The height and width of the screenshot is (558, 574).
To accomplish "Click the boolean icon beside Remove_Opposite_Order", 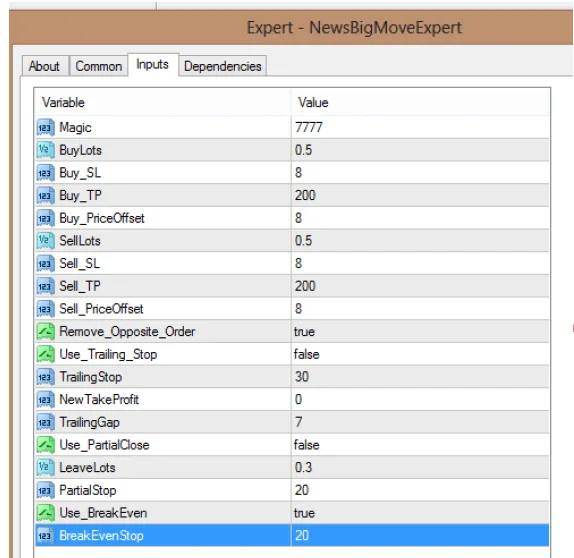I will coord(45,332).
